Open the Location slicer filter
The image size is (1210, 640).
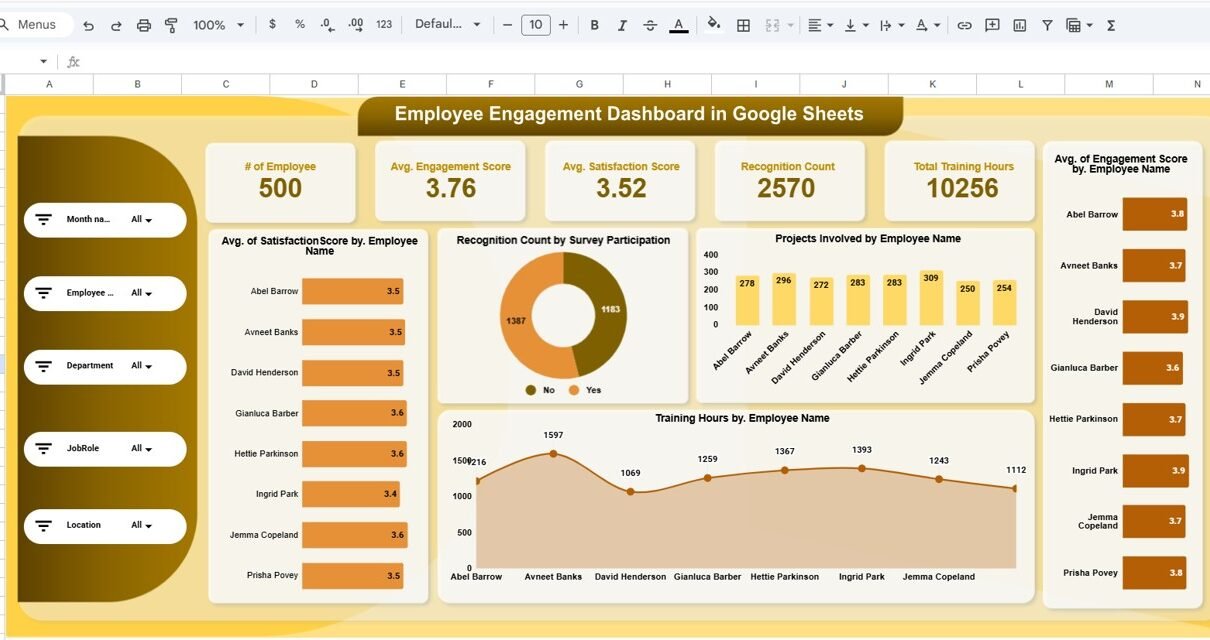[x=141, y=525]
